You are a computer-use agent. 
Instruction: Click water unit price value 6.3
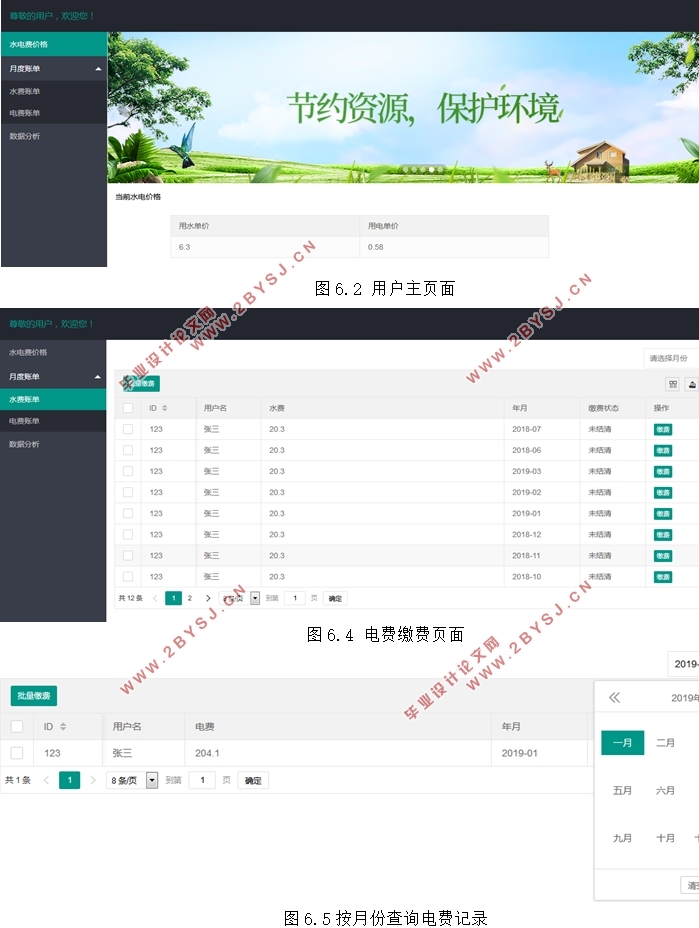[185, 247]
